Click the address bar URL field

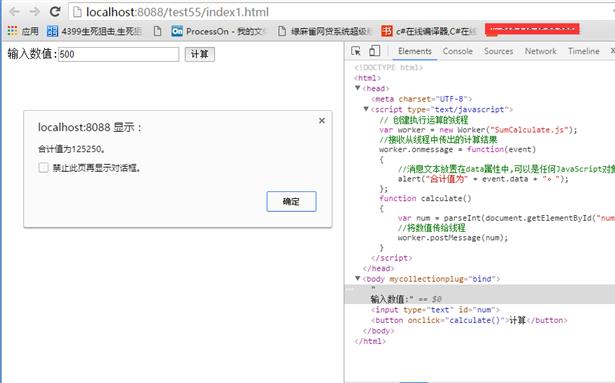(x=341, y=12)
